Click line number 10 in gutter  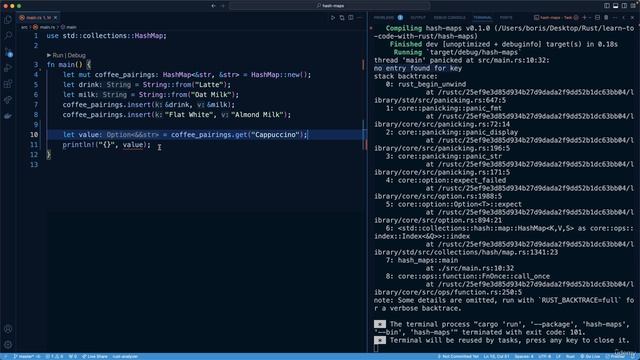pos(34,135)
